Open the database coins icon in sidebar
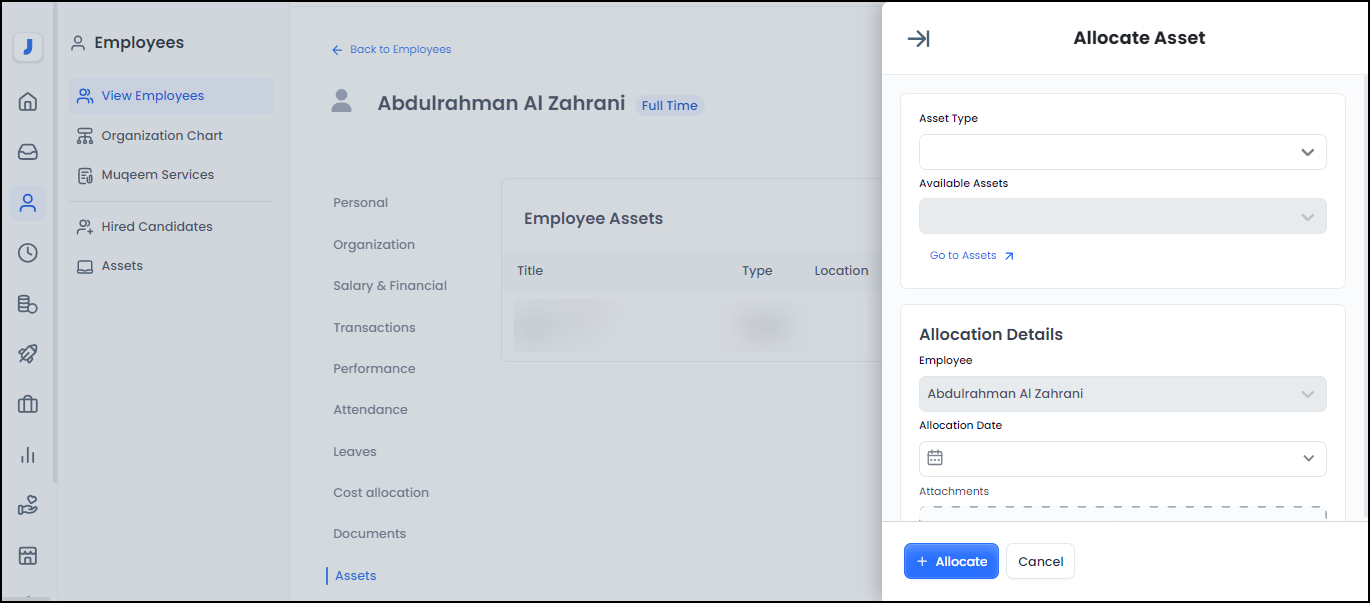 point(28,304)
